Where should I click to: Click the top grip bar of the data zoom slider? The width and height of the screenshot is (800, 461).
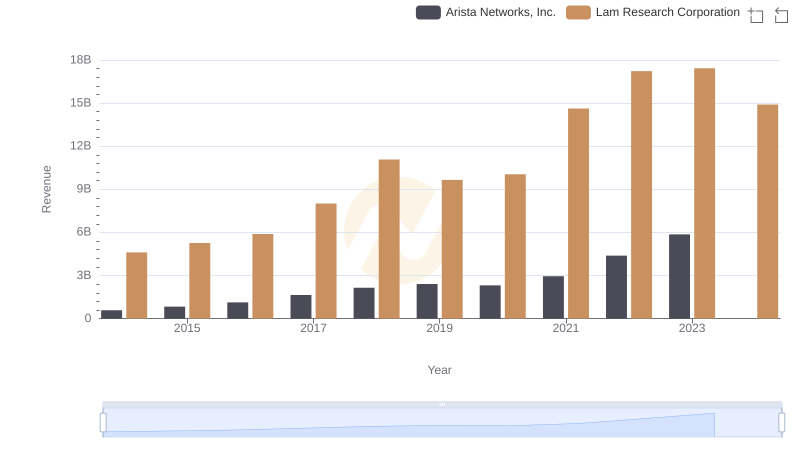(x=442, y=404)
